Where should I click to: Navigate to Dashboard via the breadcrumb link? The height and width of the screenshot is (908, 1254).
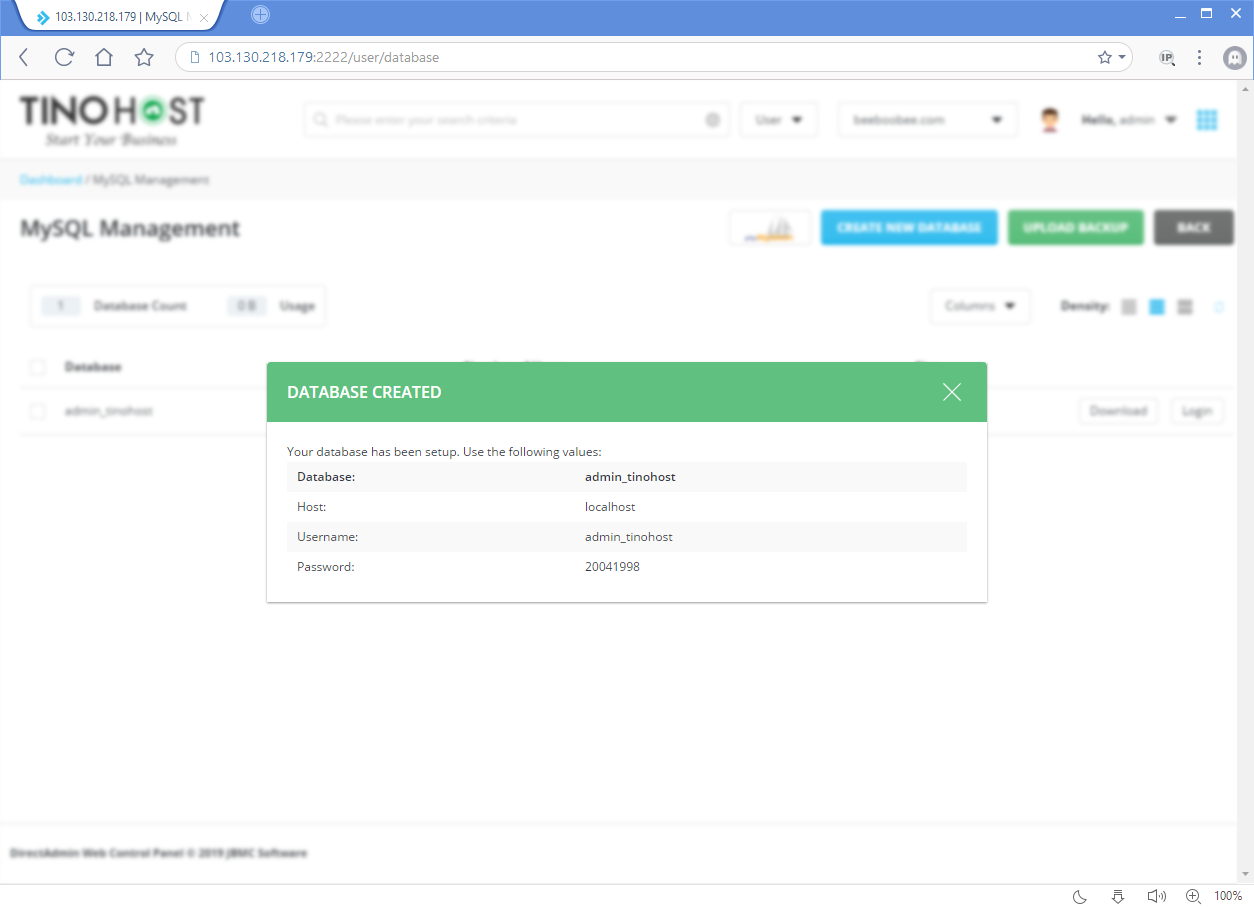(50, 179)
